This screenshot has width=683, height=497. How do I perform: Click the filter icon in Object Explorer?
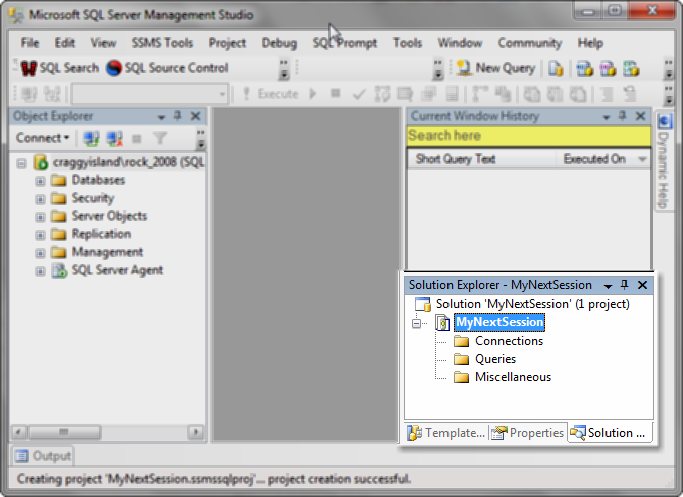coord(159,138)
